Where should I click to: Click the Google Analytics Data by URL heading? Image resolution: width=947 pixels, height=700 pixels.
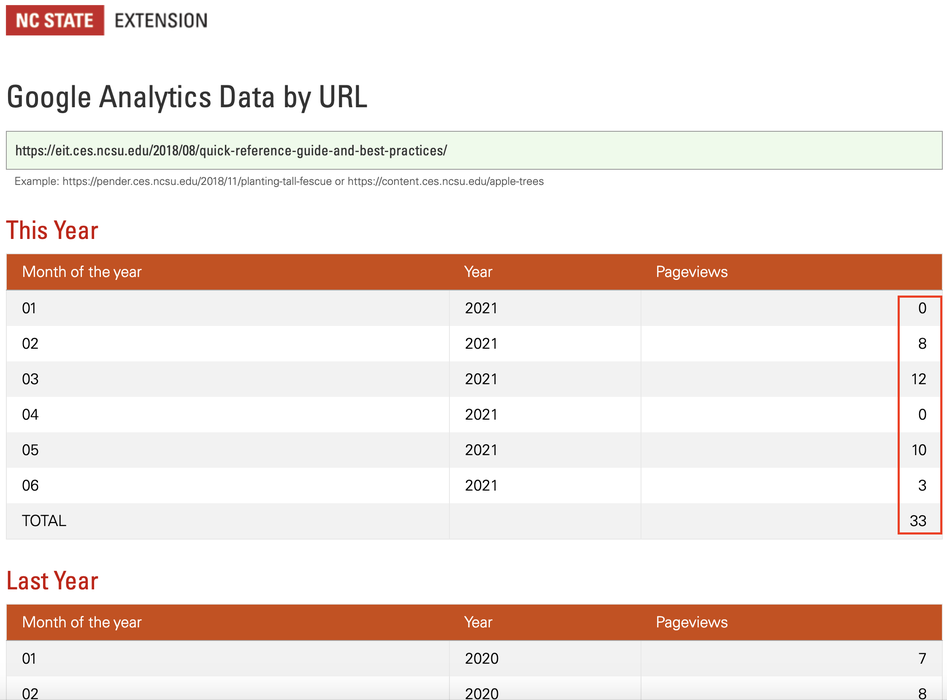(187, 97)
